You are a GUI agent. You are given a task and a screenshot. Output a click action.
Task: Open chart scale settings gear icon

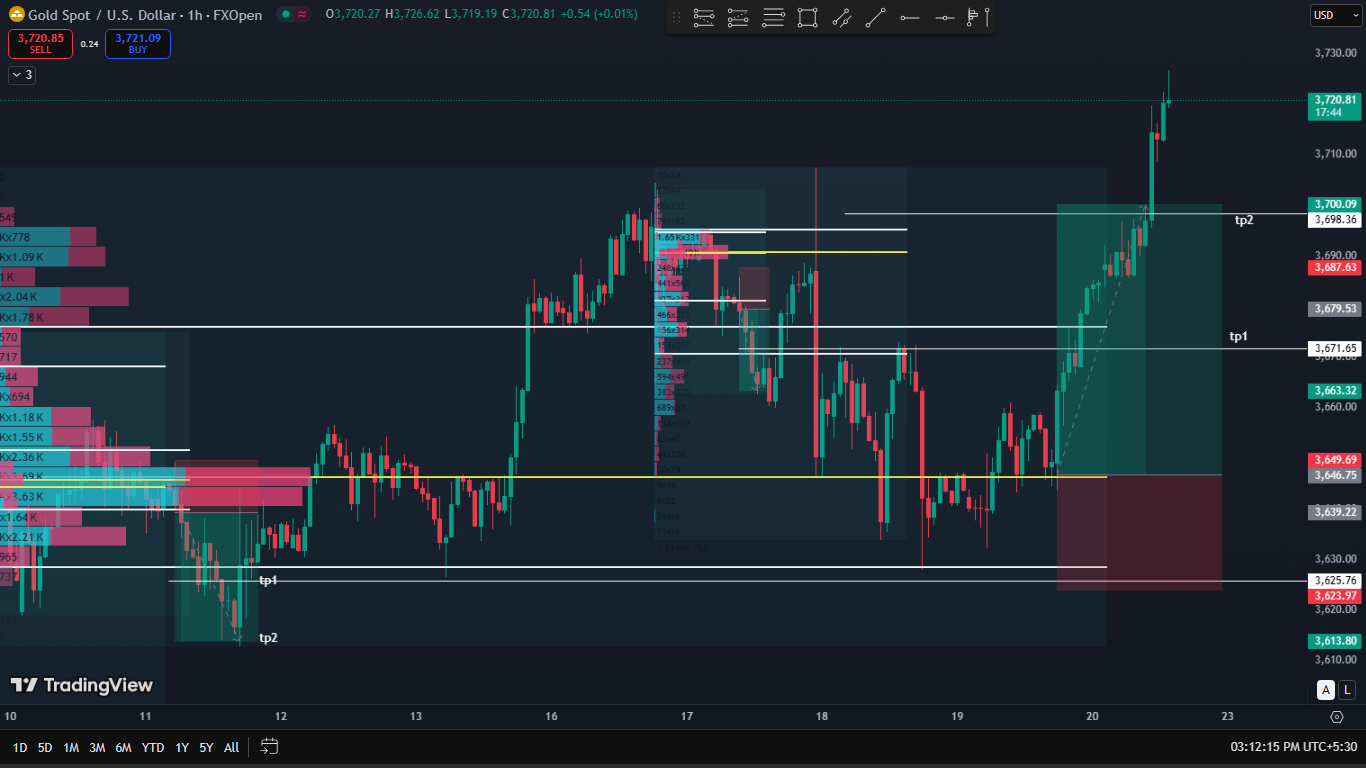pyautogui.click(x=1337, y=716)
